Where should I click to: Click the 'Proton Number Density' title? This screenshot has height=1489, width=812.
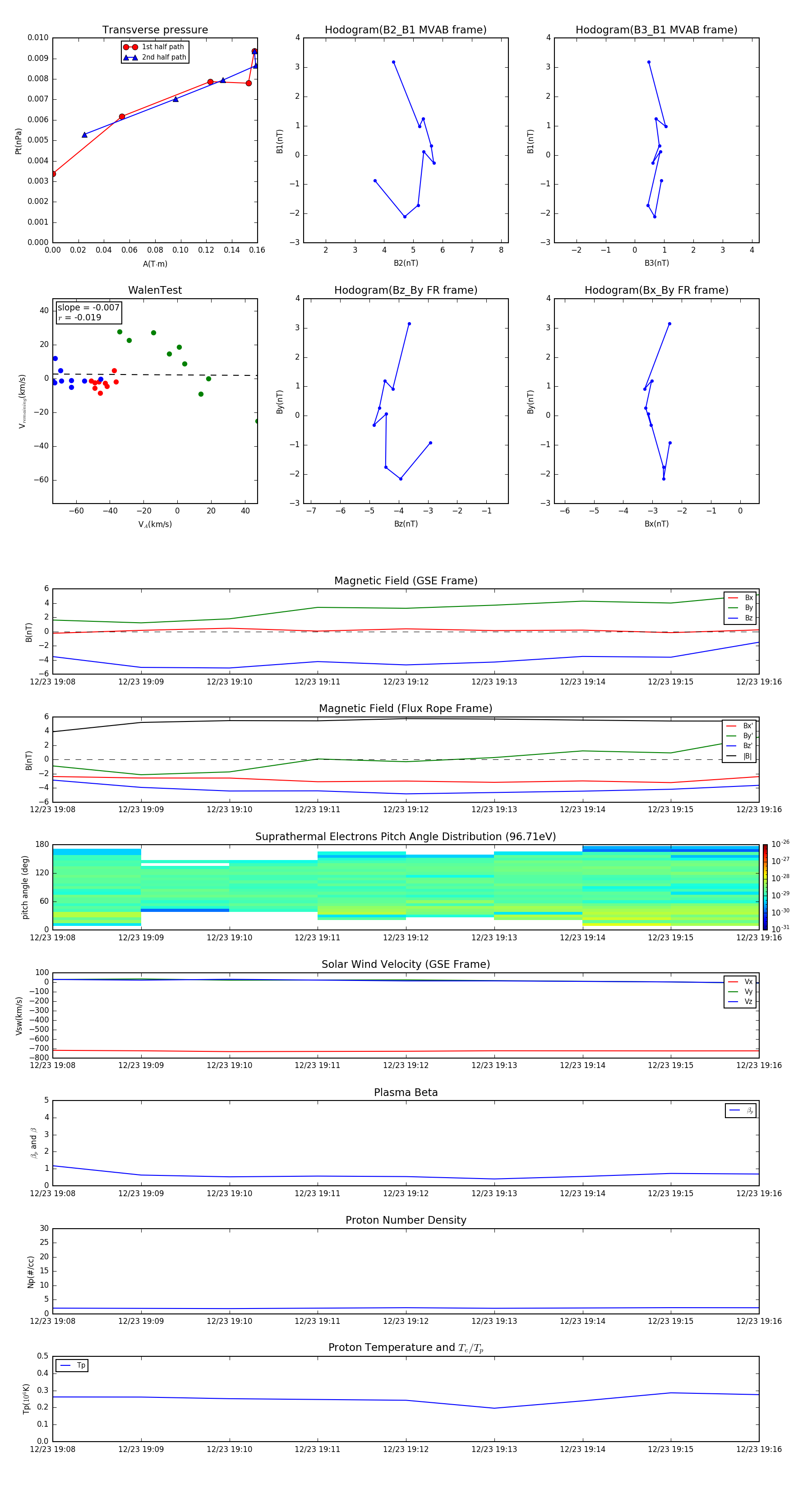406,1220
